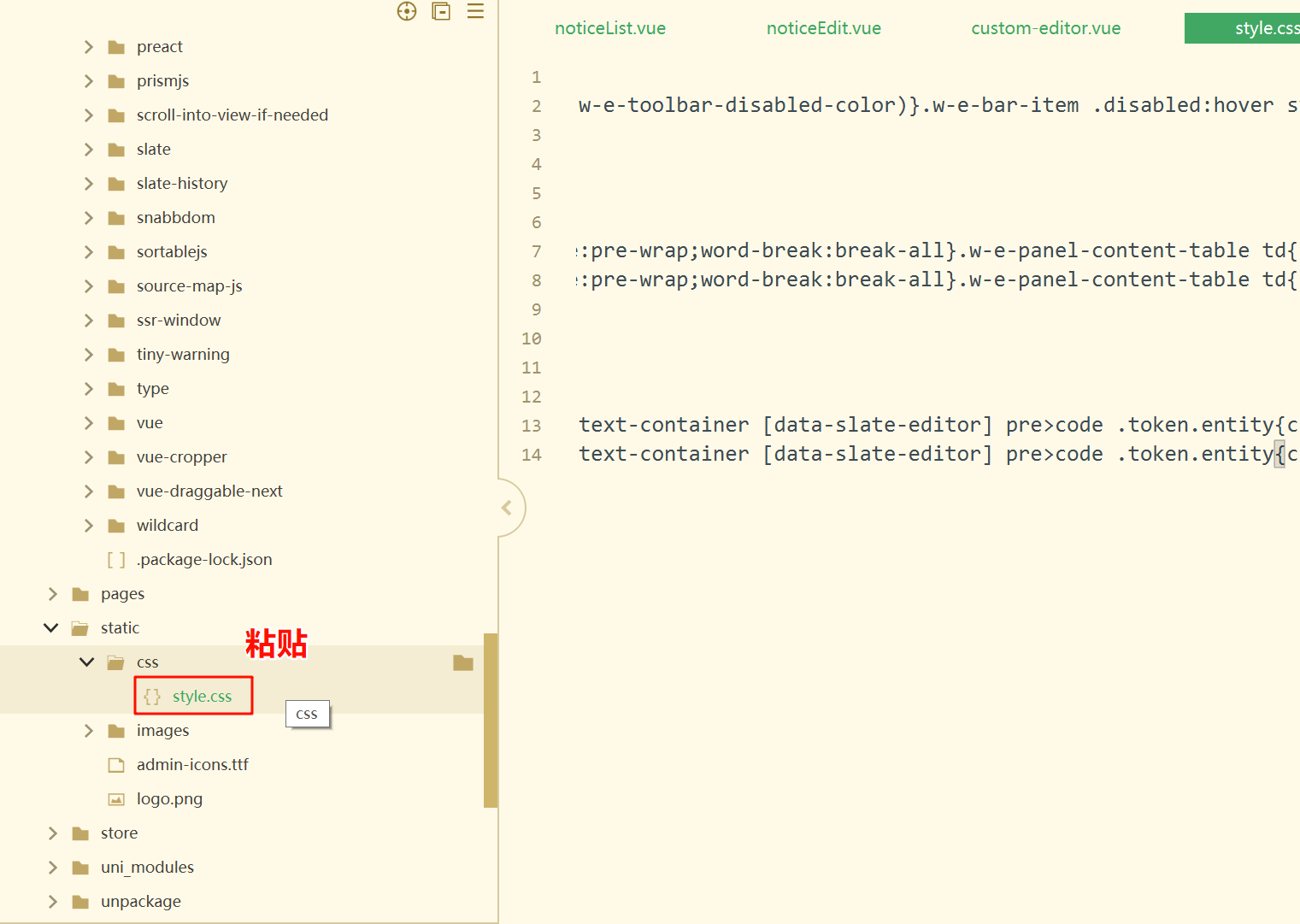Select the admin-icons.ttf file name
This screenshot has height=924, width=1300.
point(193,765)
